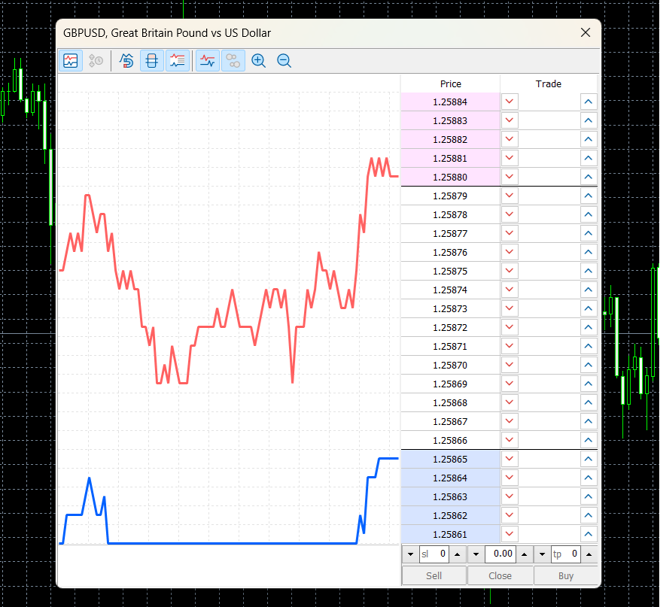
Task: Click the Buy button
Action: point(566,575)
